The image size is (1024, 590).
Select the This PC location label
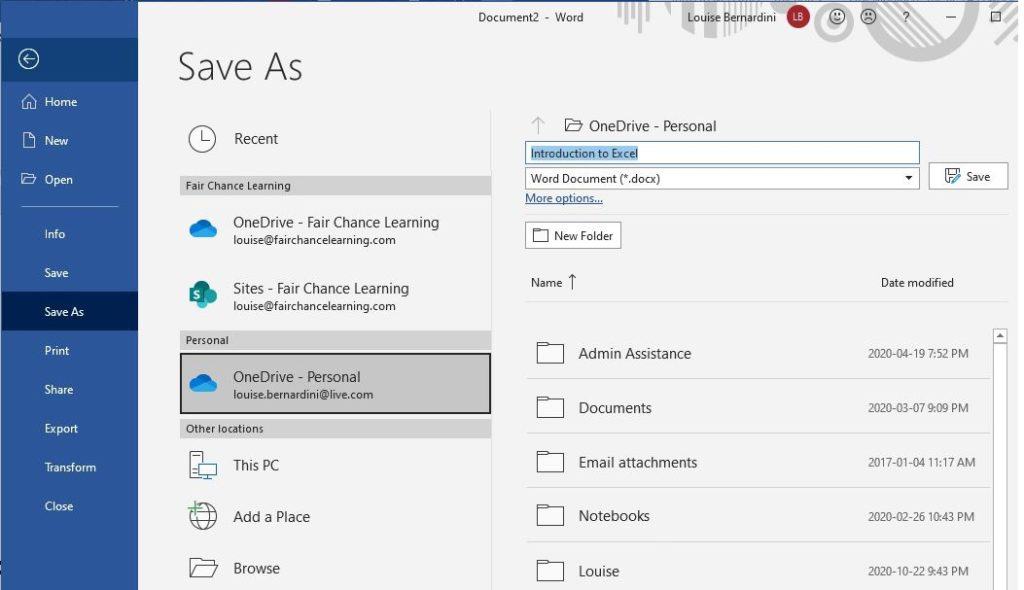pos(256,465)
